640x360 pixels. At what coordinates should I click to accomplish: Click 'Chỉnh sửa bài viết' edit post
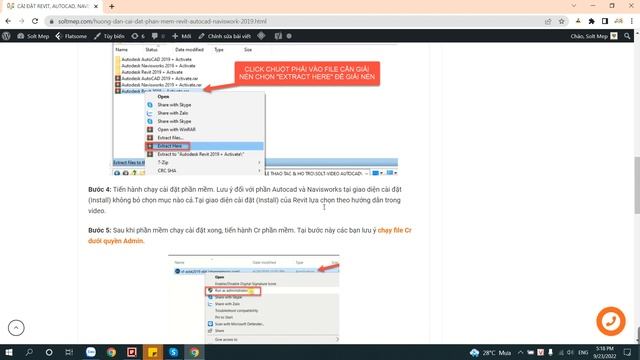click(x=224, y=36)
